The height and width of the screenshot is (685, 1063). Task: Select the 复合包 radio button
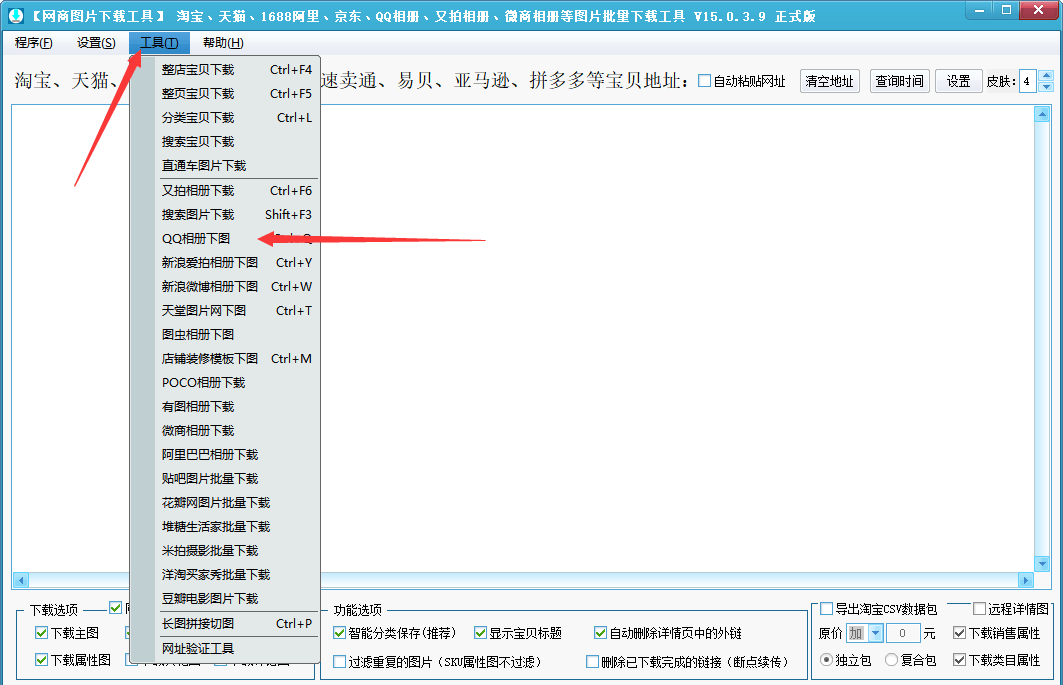[891, 659]
